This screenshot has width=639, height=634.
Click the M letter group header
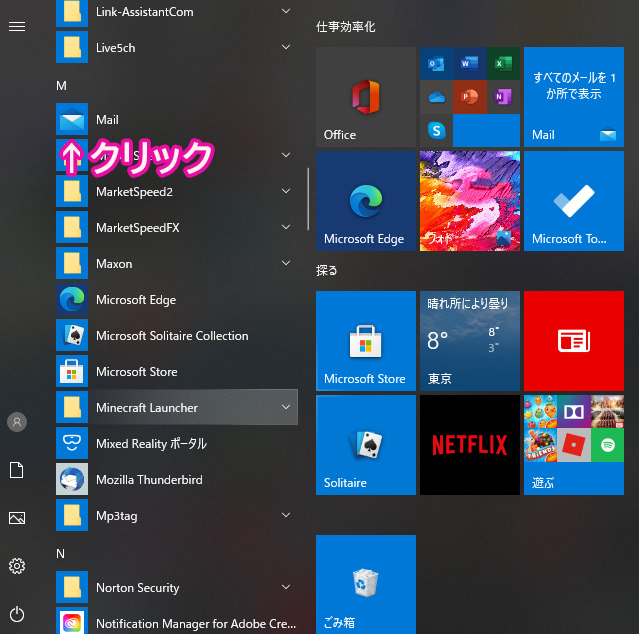pos(61,86)
